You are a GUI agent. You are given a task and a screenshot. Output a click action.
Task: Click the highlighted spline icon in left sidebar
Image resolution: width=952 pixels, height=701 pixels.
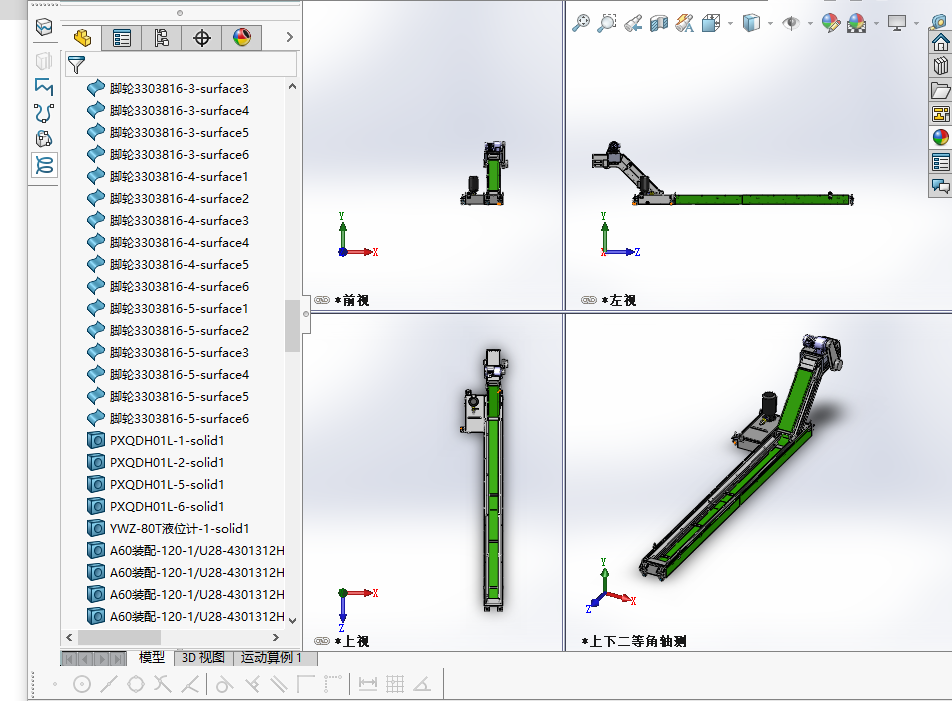click(x=44, y=165)
